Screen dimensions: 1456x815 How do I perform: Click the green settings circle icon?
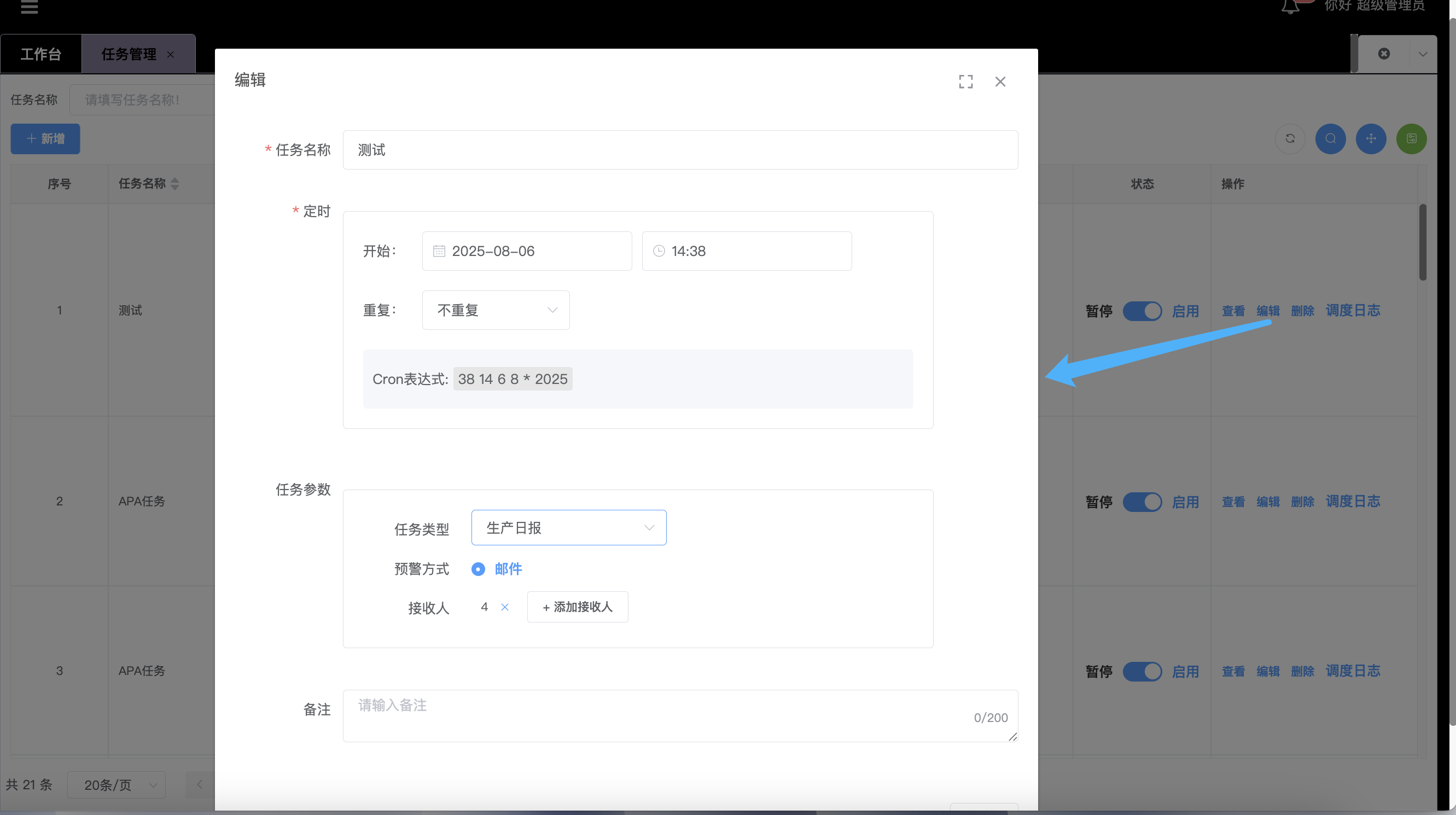click(x=1411, y=138)
